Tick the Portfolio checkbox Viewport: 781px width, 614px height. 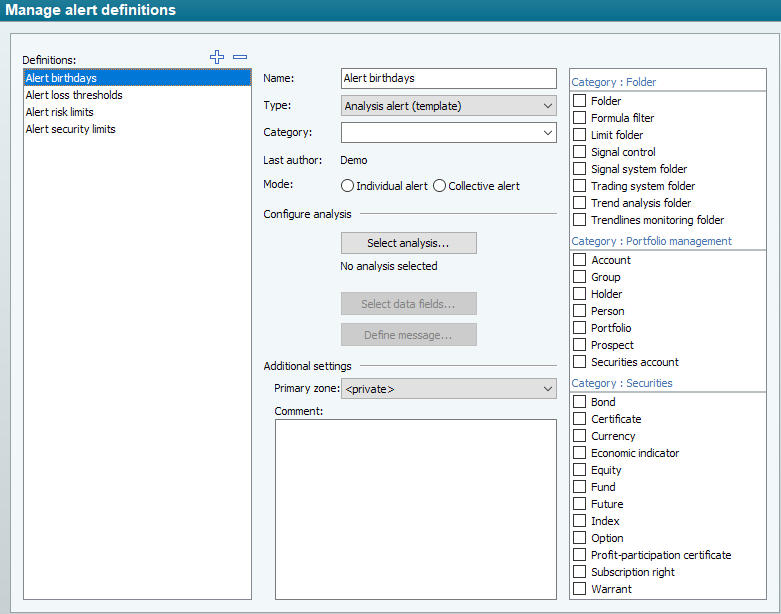click(x=579, y=328)
